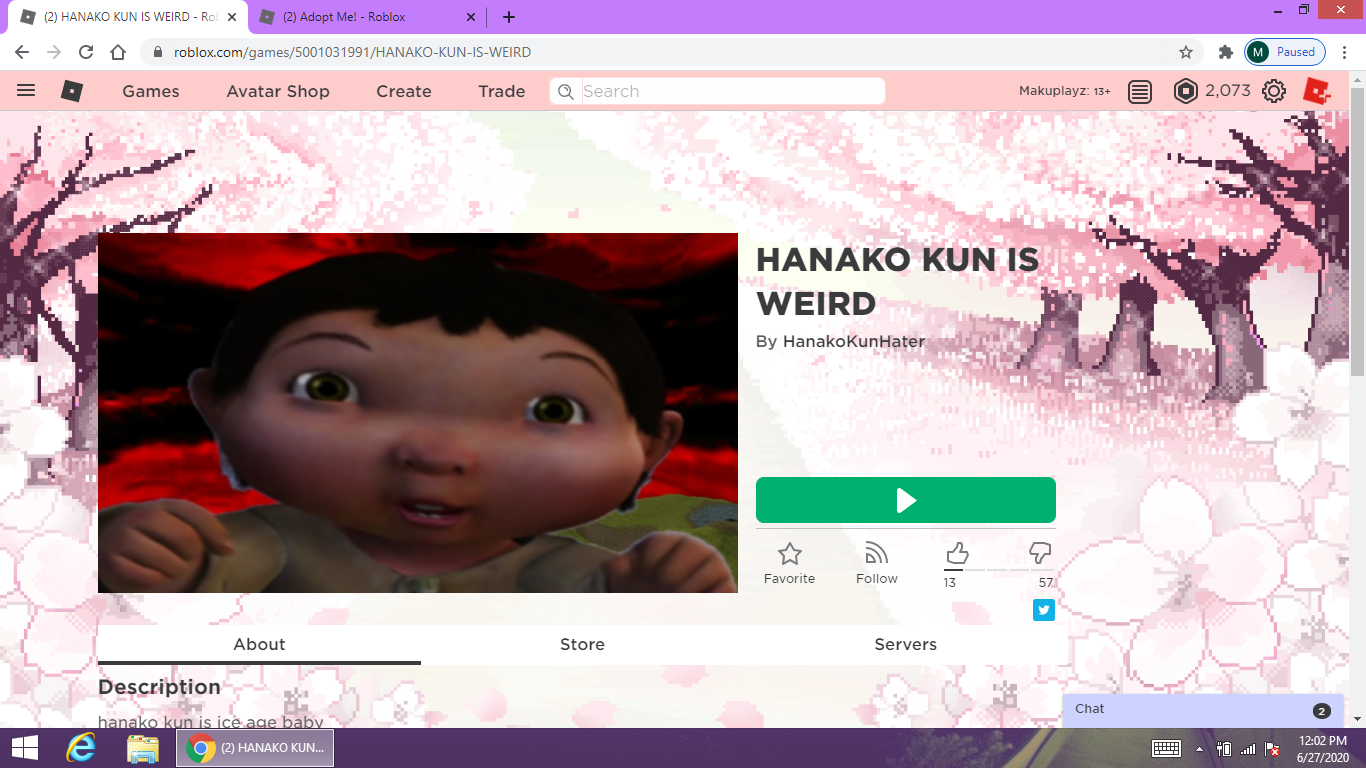Click the red Roblox Premium icon
This screenshot has height=768, width=1366.
tap(1317, 91)
